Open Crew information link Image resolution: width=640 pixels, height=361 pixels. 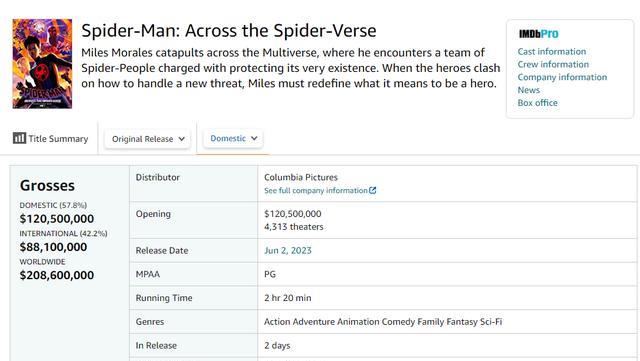point(553,64)
